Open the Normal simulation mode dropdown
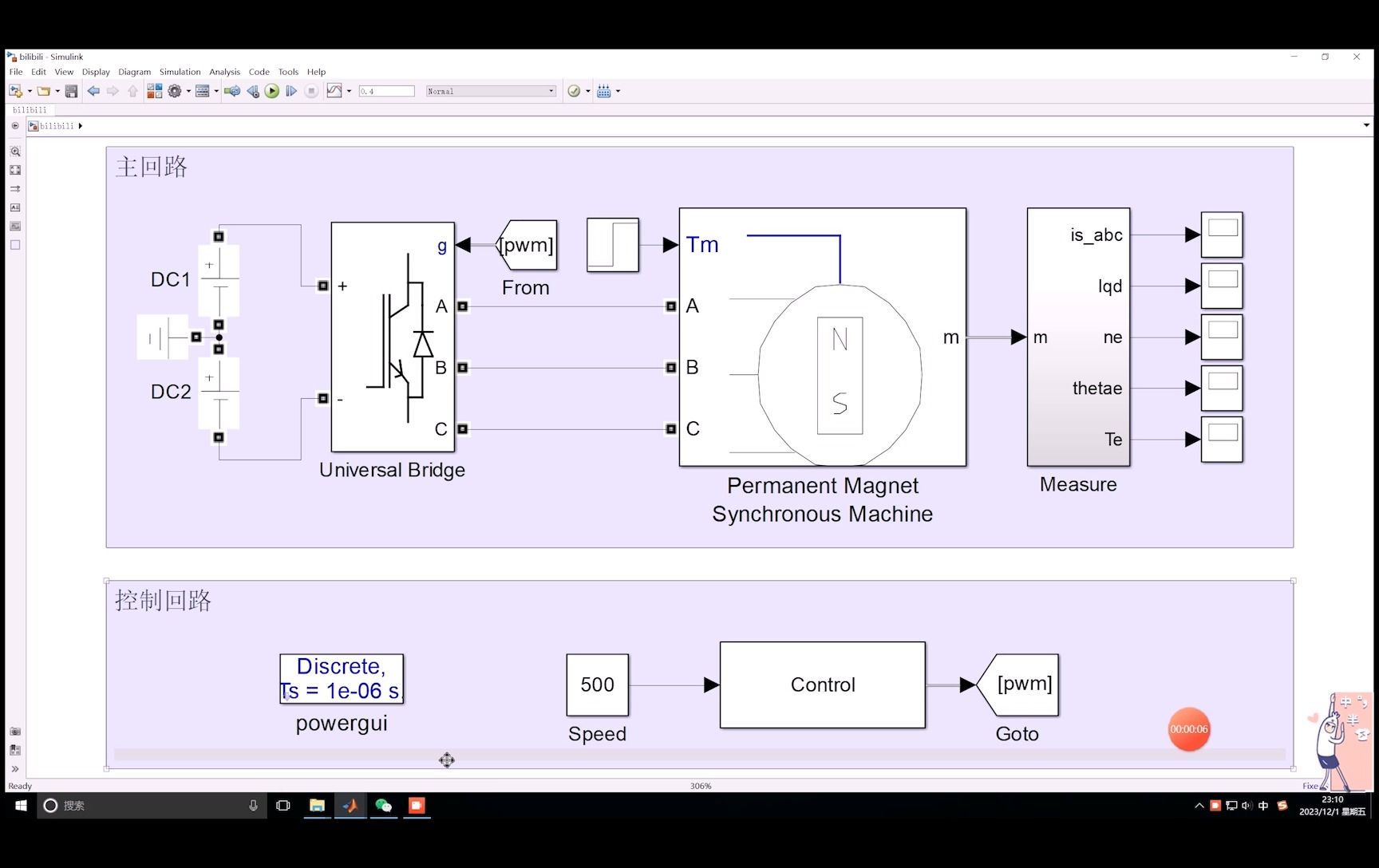 click(x=491, y=91)
